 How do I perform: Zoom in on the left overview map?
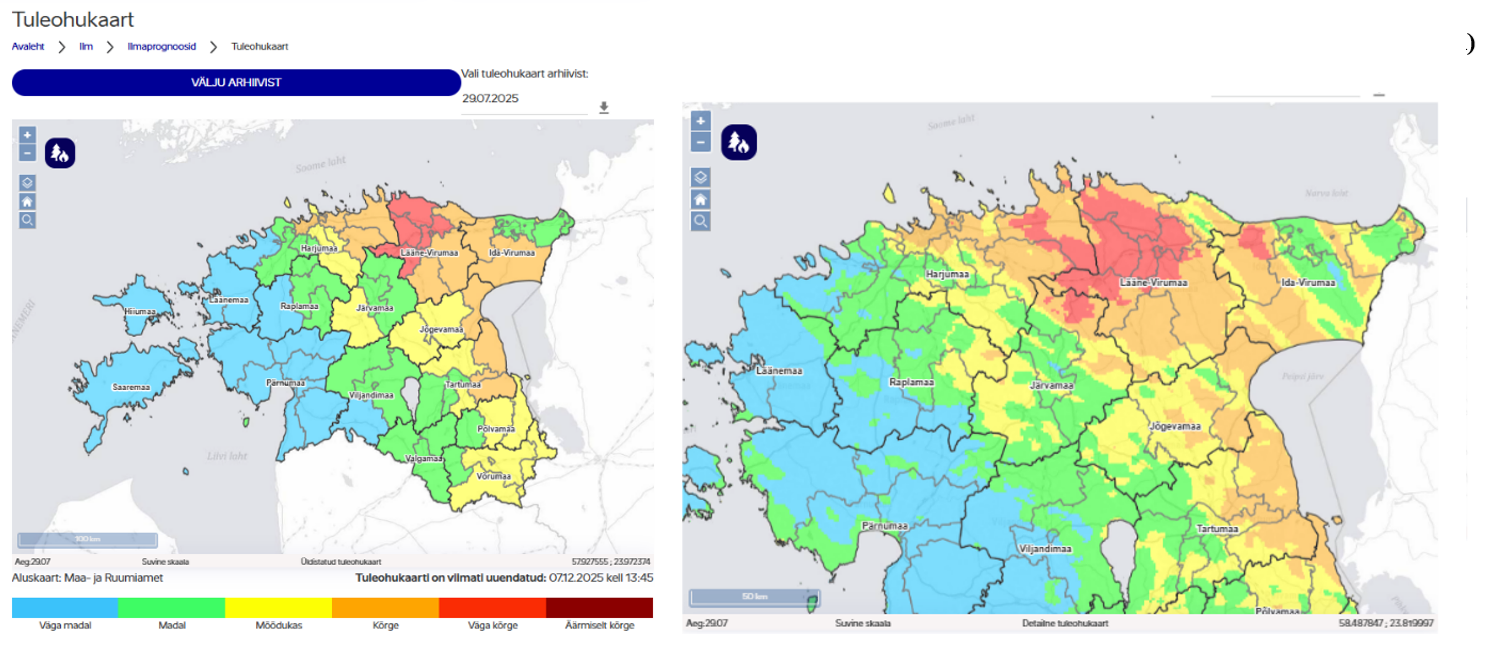point(27,135)
